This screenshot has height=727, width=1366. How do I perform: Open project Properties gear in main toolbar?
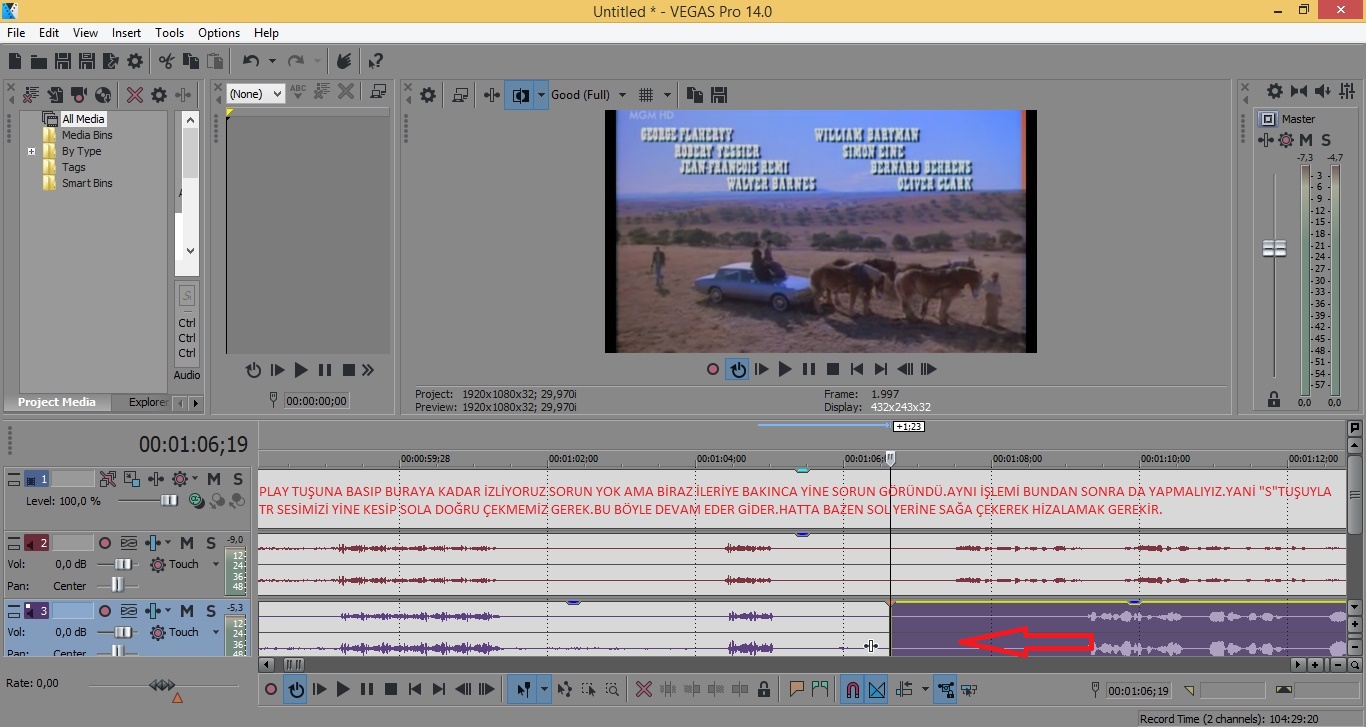point(135,61)
